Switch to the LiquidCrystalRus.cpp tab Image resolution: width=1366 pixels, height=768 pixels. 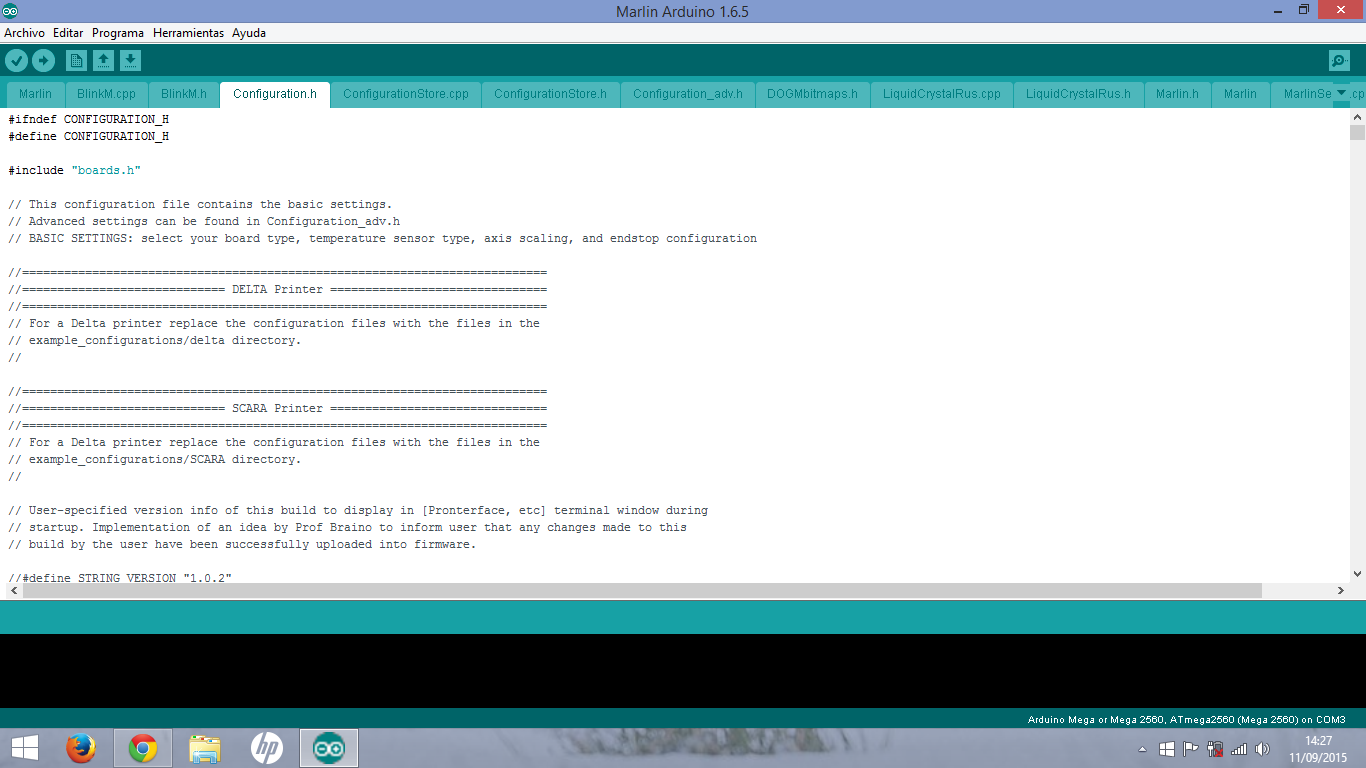coord(942,94)
